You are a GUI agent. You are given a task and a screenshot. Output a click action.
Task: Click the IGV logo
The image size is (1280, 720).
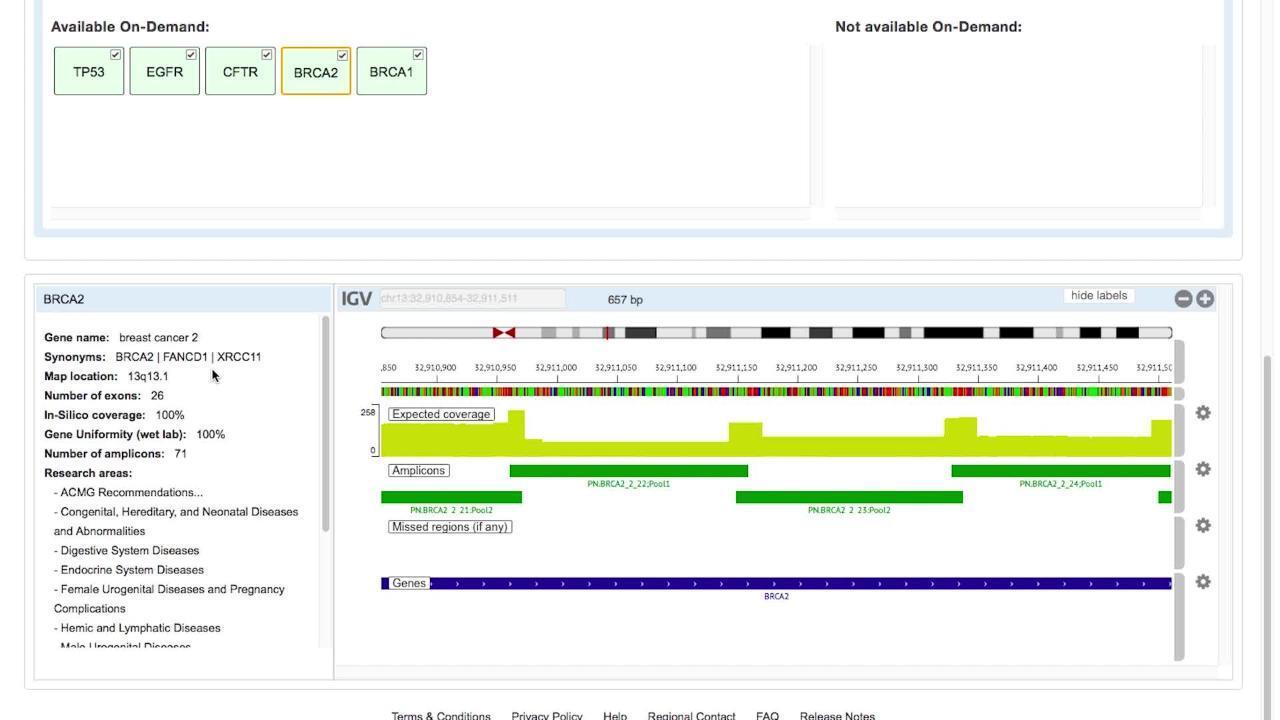tap(356, 299)
